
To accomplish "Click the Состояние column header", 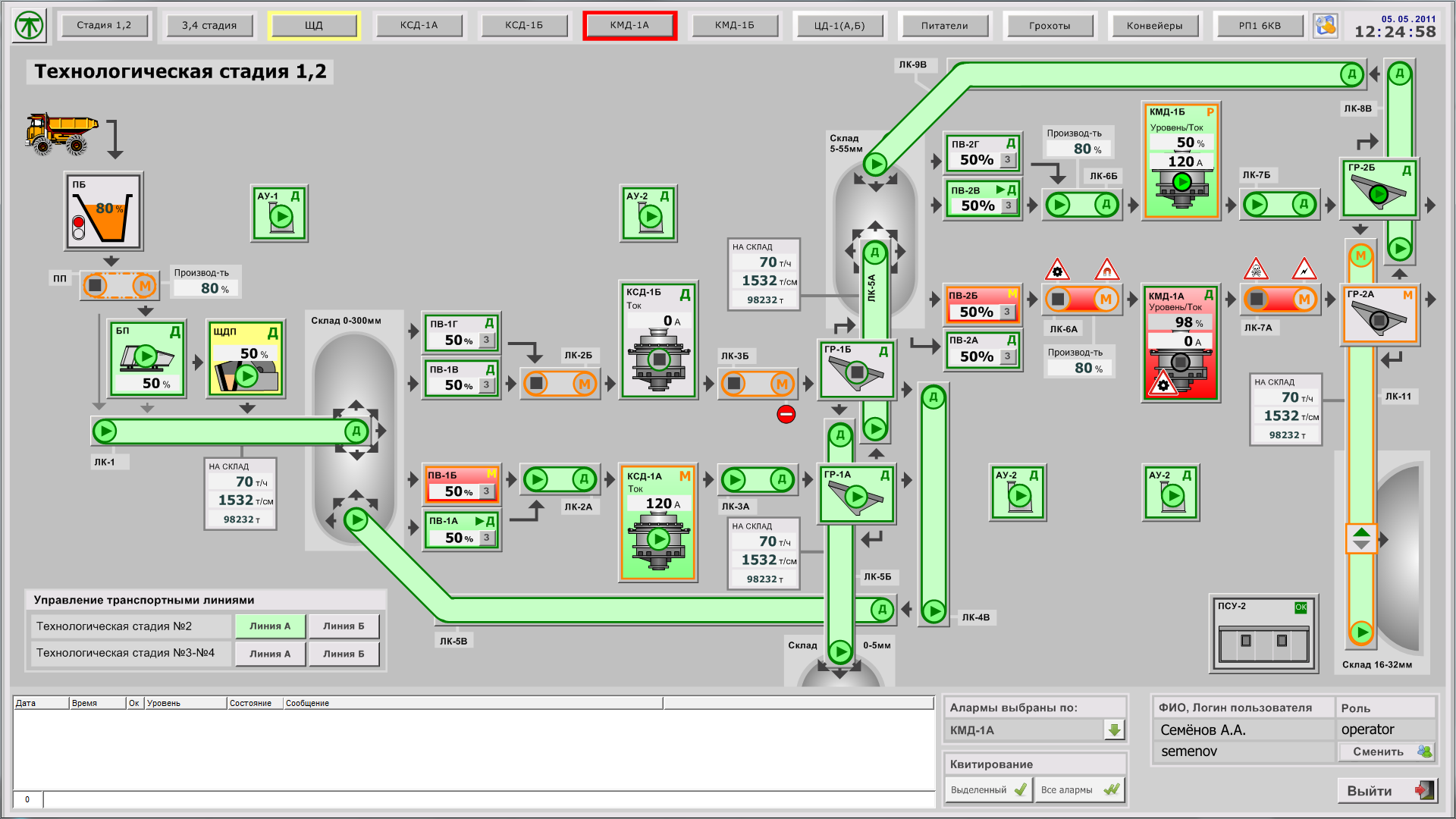I will pos(255,703).
